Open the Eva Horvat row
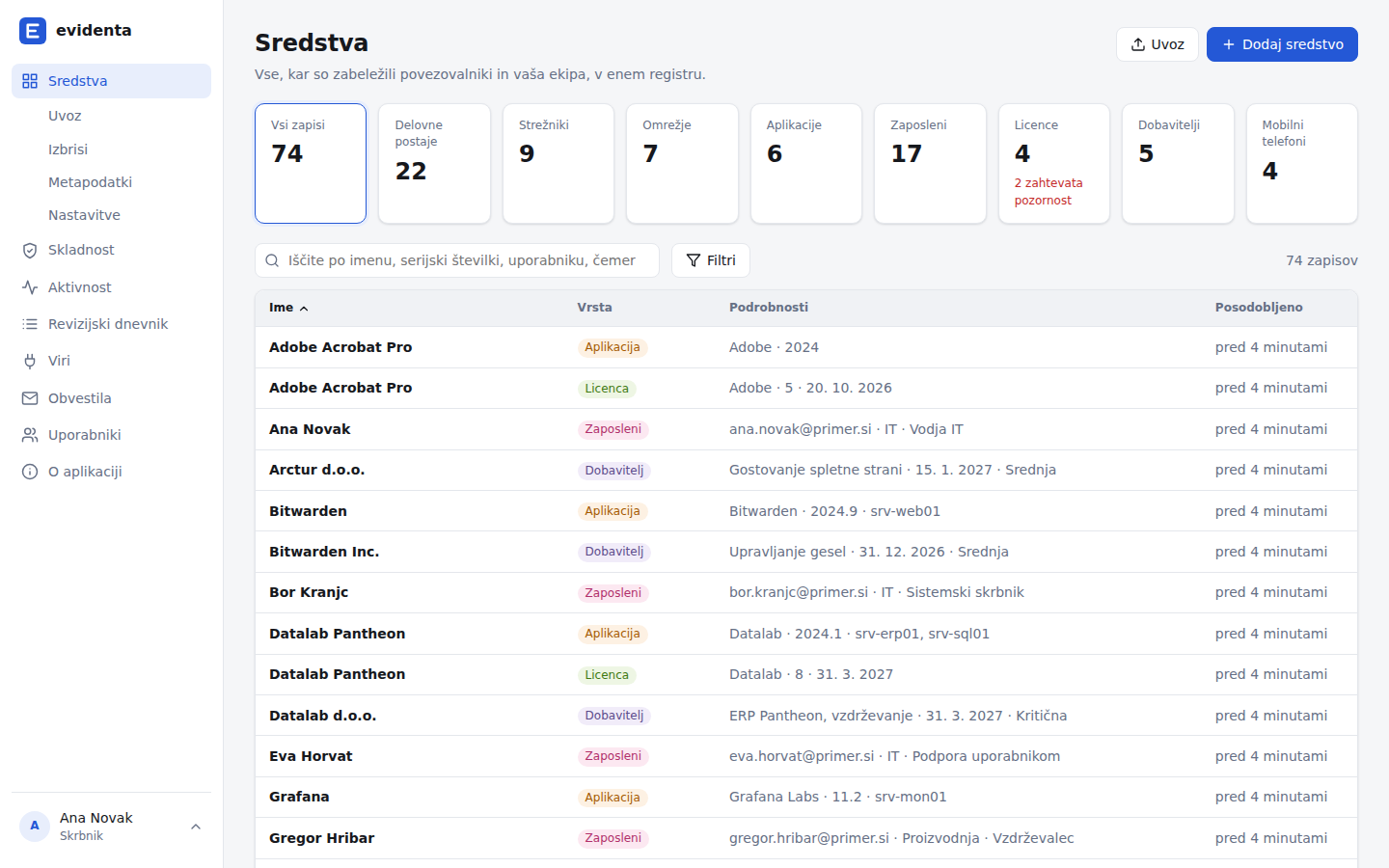 pyautogui.click(x=806, y=756)
